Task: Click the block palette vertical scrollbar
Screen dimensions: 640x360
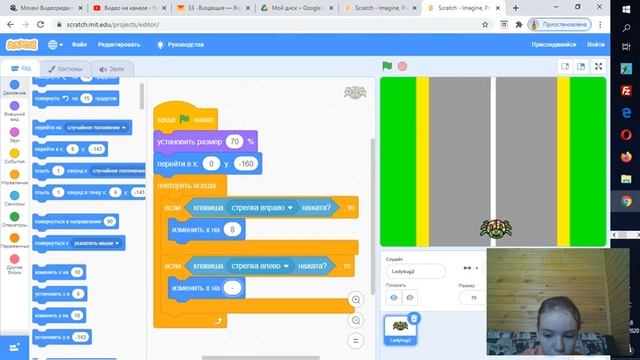Action: click(142, 96)
